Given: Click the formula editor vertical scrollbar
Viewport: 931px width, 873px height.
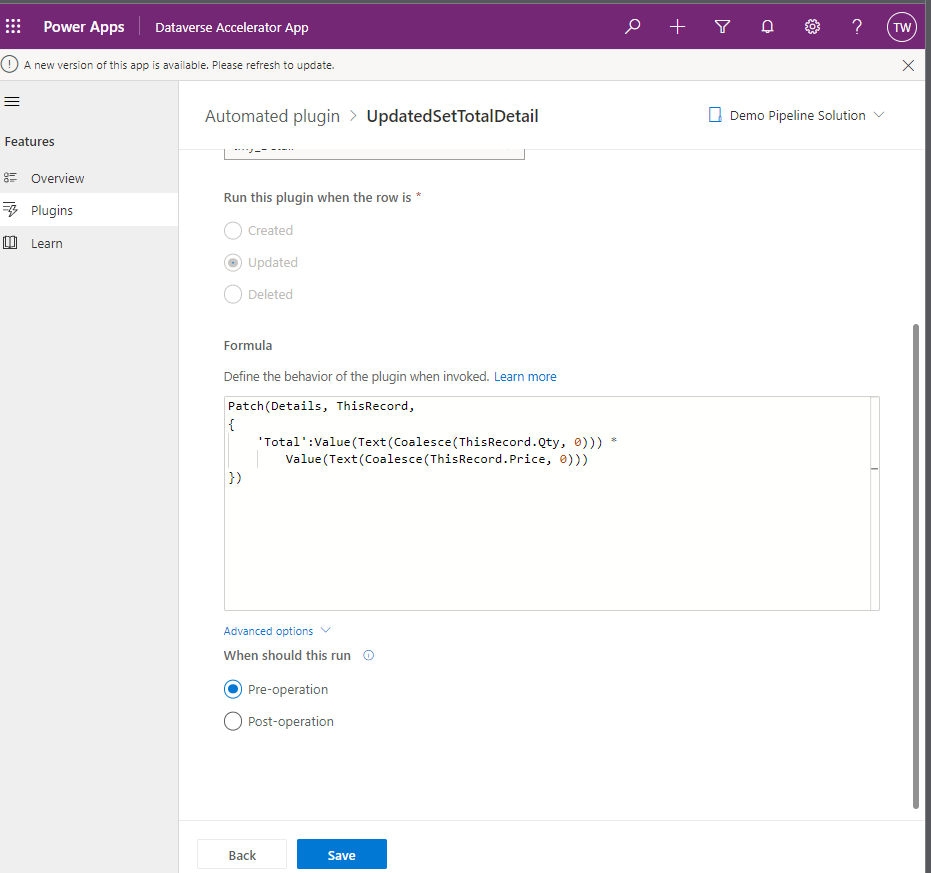Looking at the screenshot, I should pyautogui.click(x=875, y=504).
